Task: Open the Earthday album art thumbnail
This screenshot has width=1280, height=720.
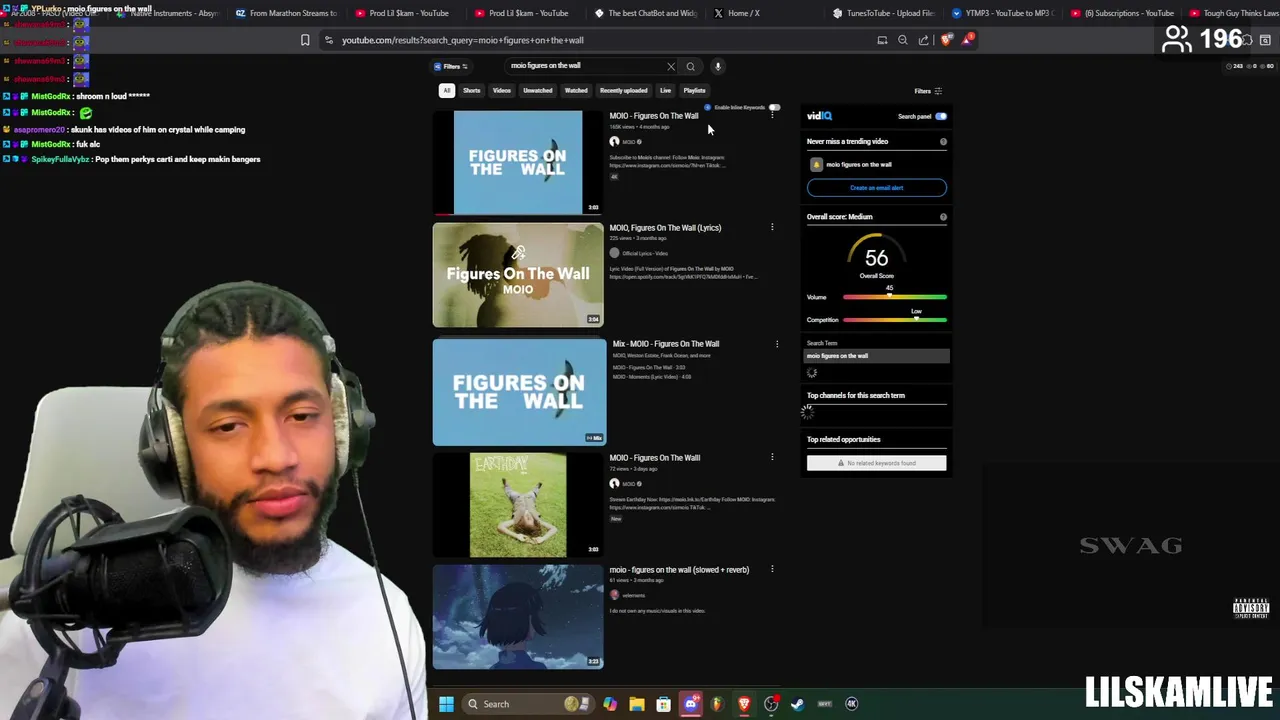Action: click(518, 505)
